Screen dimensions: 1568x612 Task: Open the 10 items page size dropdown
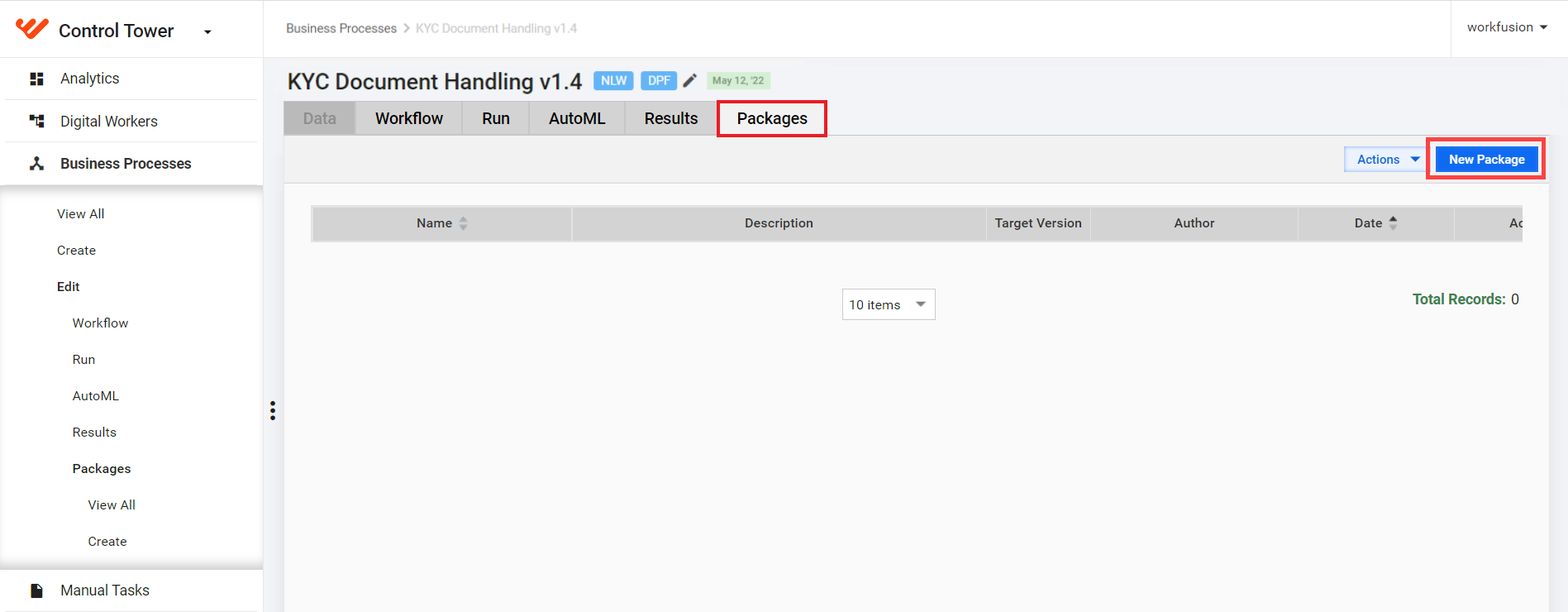pyautogui.click(x=889, y=304)
